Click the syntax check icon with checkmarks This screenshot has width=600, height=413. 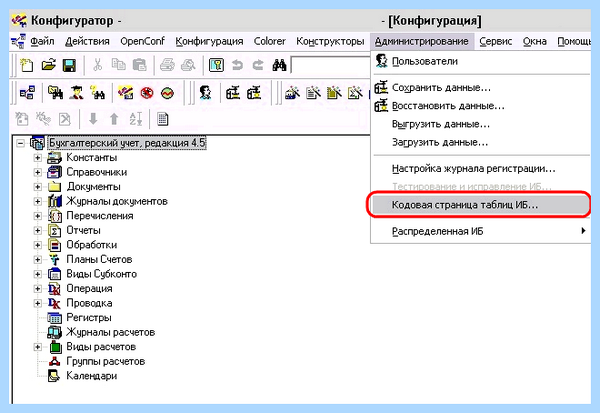coord(126,92)
